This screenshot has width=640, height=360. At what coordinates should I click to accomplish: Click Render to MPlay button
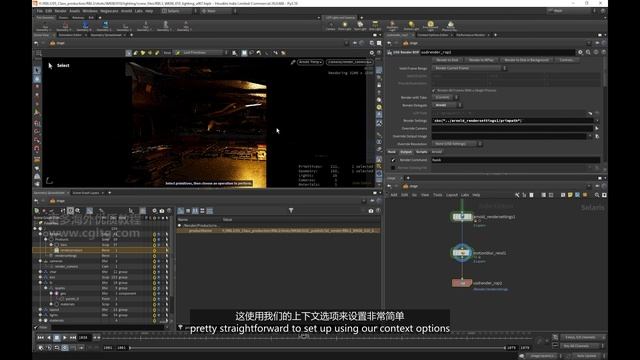click(481, 60)
